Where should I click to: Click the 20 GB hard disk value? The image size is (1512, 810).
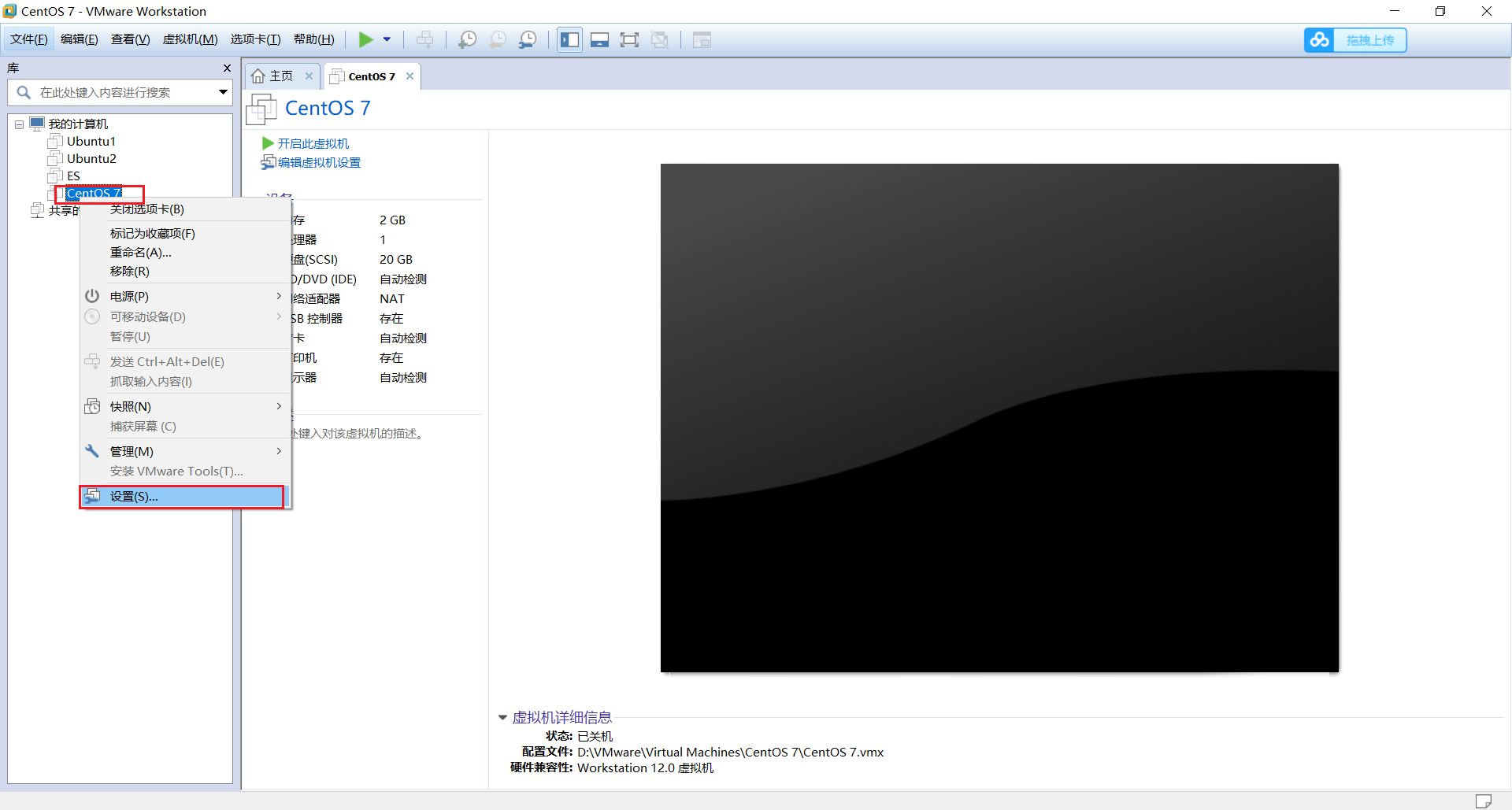[x=396, y=260]
